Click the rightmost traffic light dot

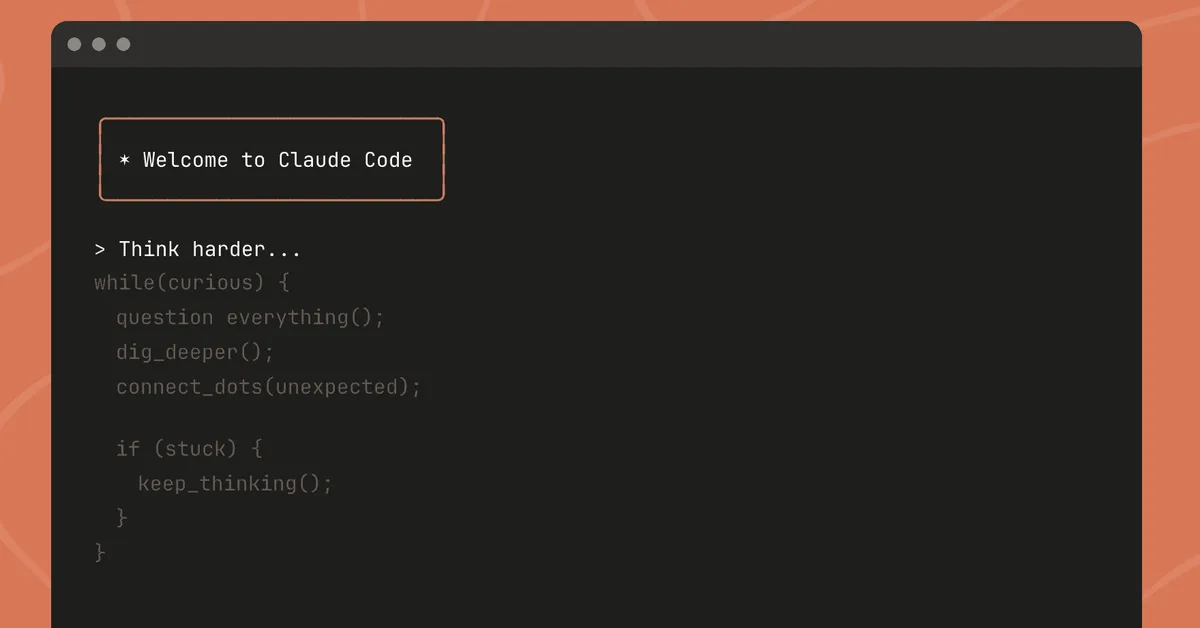[122, 44]
